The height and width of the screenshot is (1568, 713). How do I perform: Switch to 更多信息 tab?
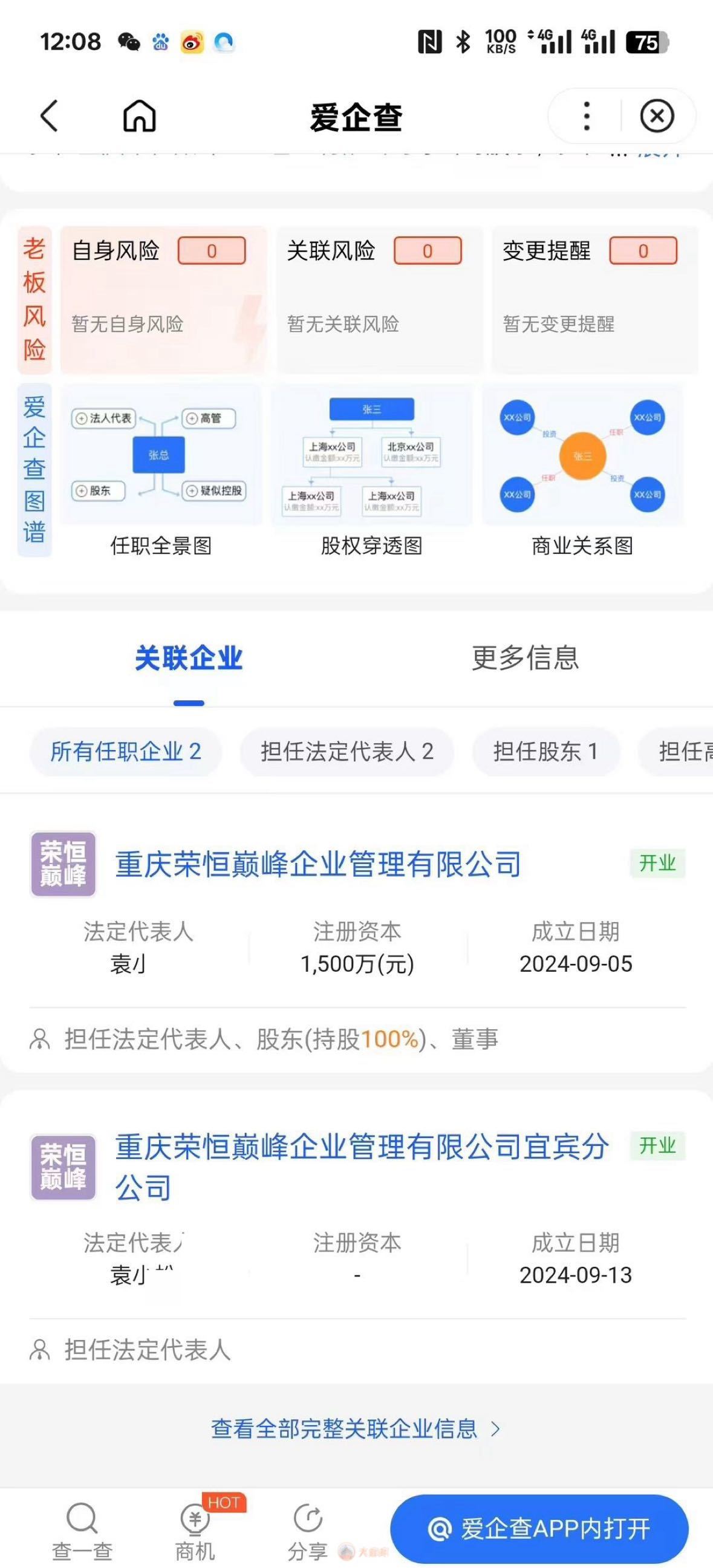(525, 659)
